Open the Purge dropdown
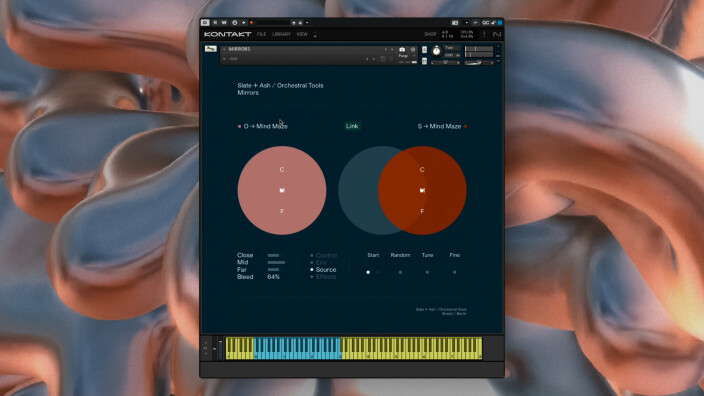704x396 pixels. point(407,56)
